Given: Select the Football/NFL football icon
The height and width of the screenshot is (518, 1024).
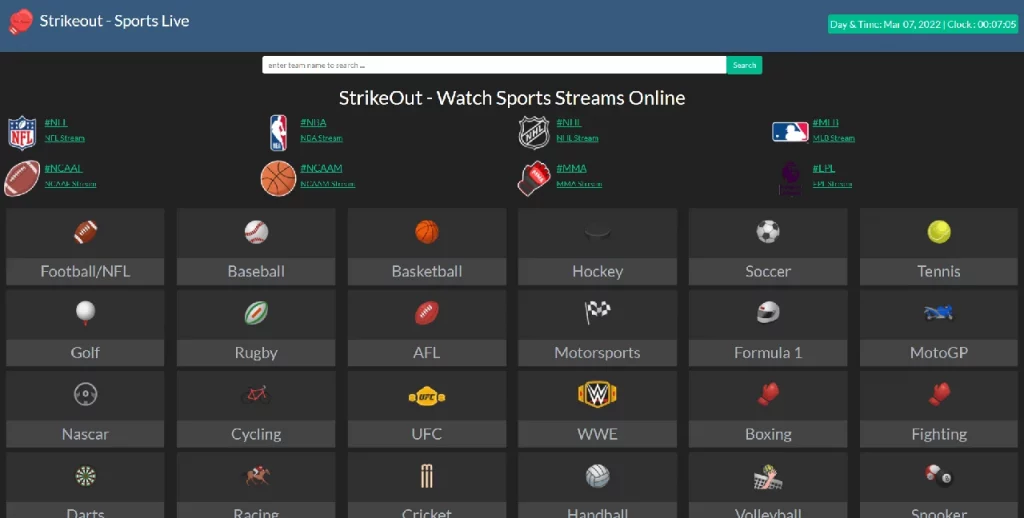Looking at the screenshot, I should (x=86, y=232).
